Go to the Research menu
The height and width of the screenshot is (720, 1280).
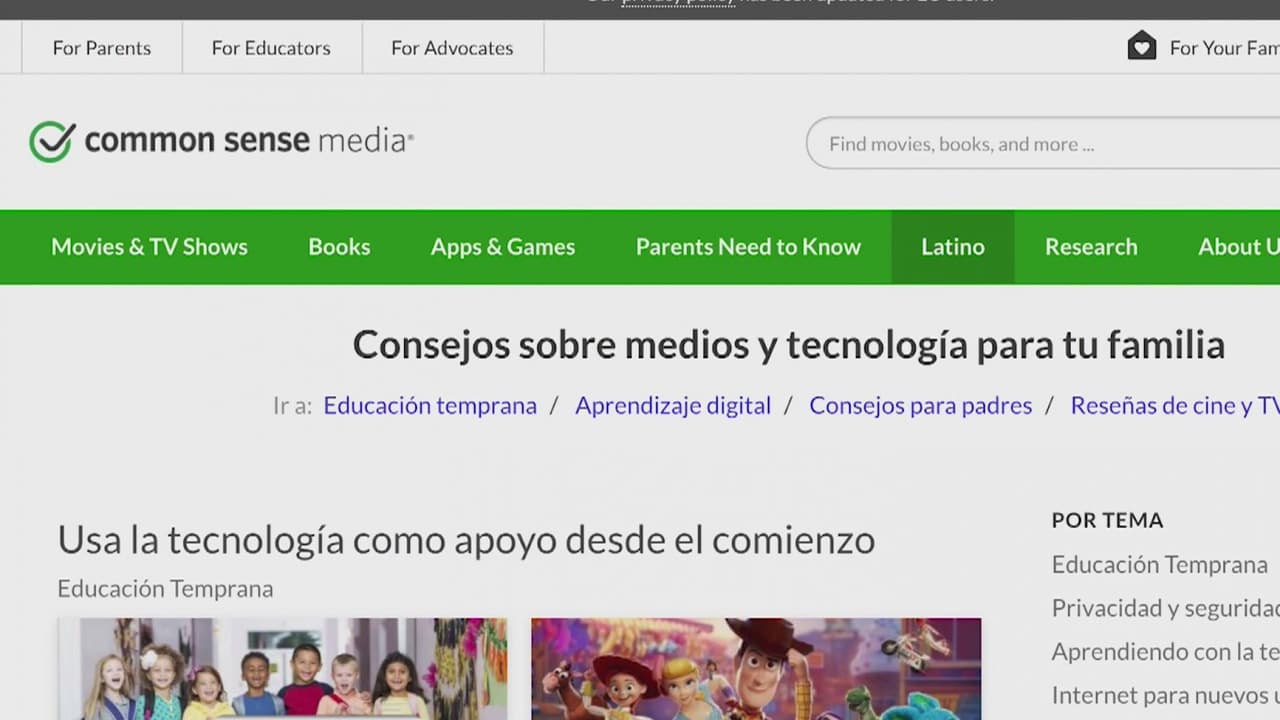tap(1091, 247)
